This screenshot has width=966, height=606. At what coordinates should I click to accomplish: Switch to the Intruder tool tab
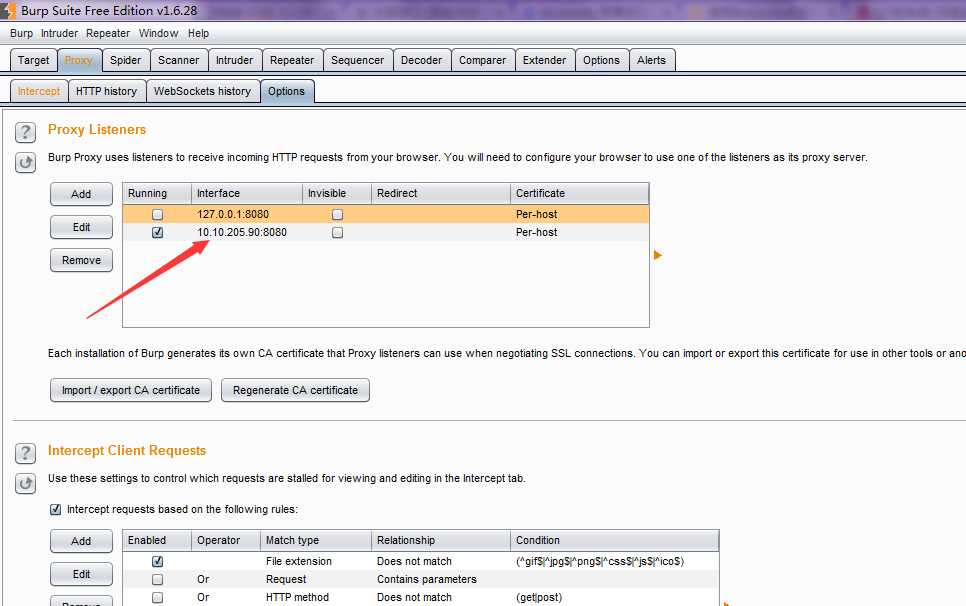[x=234, y=60]
